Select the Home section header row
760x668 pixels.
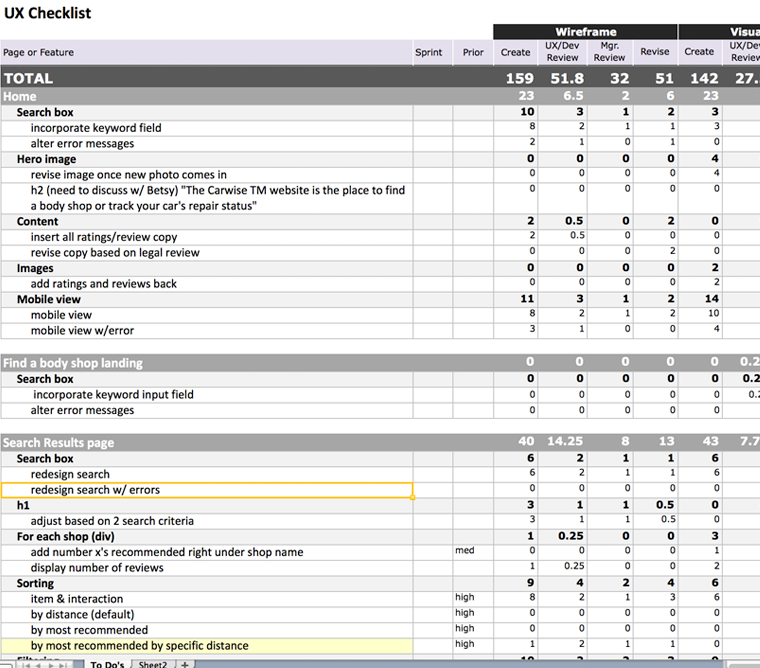pyautogui.click(x=380, y=96)
